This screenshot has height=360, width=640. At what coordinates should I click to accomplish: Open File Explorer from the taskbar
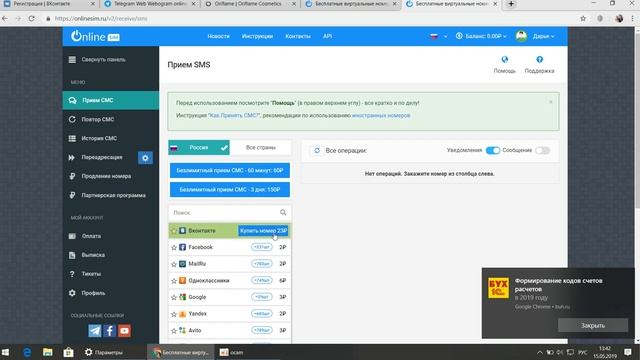point(48,352)
